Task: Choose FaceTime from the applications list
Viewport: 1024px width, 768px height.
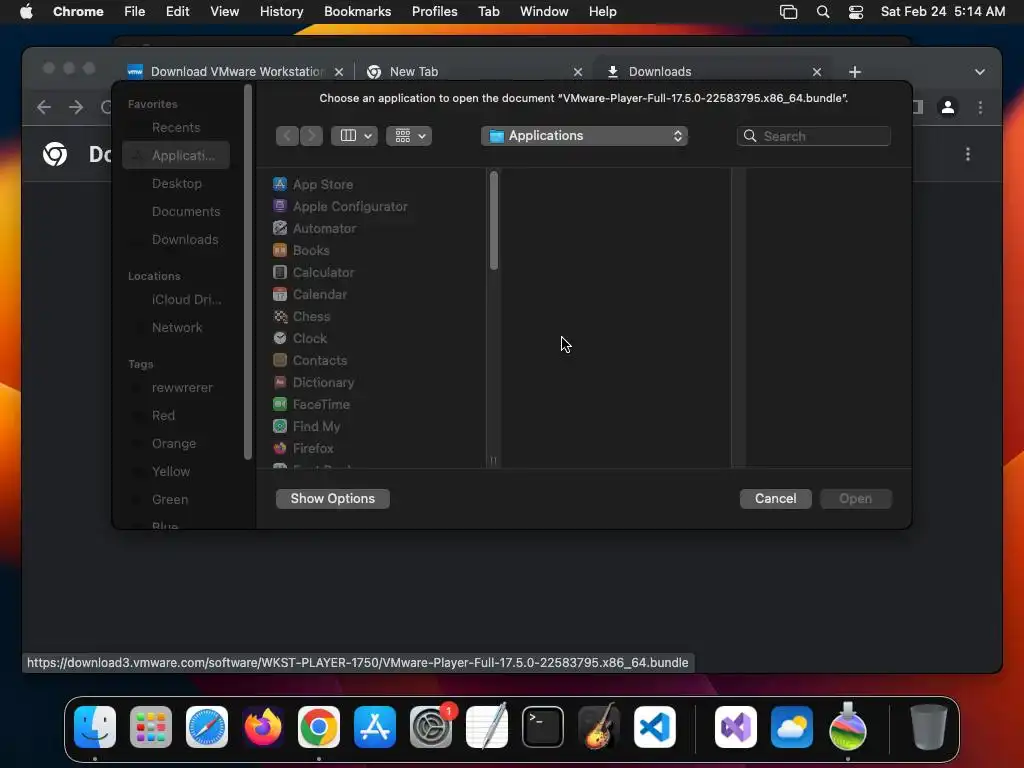Action: (x=312, y=404)
